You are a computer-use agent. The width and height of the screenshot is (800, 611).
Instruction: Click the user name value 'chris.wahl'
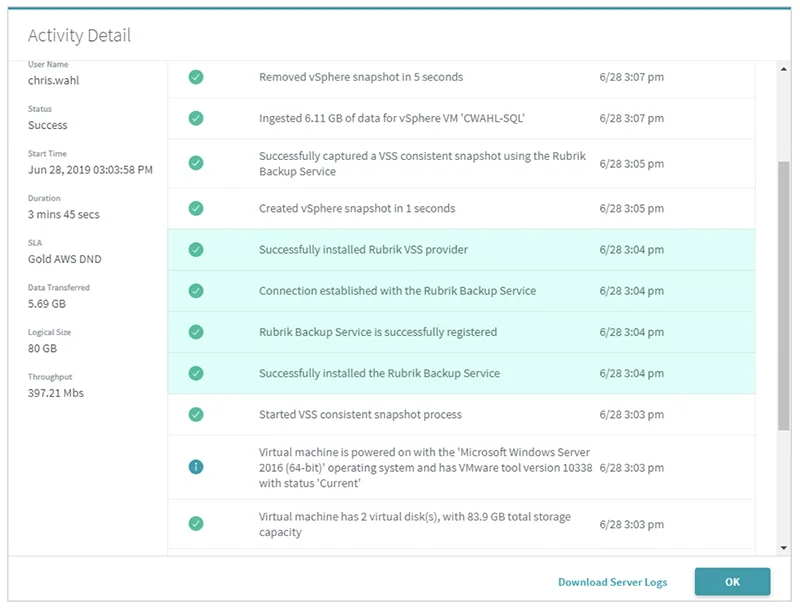pyautogui.click(x=54, y=81)
